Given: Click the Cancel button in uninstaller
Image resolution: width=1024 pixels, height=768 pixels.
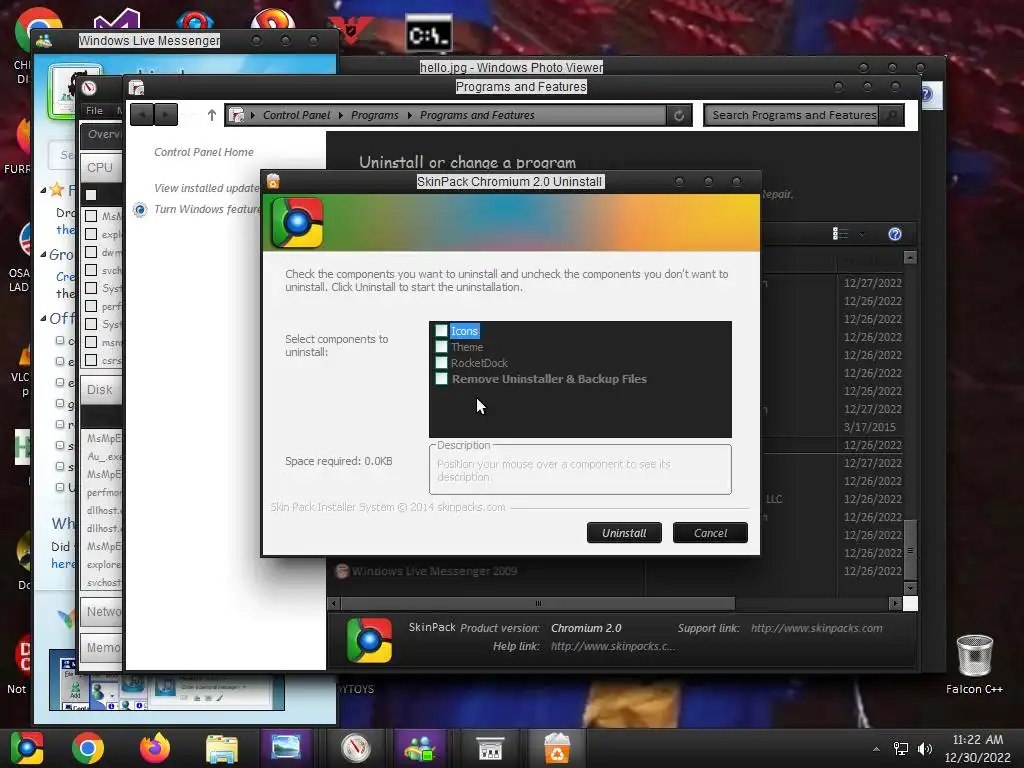Looking at the screenshot, I should [x=710, y=533].
